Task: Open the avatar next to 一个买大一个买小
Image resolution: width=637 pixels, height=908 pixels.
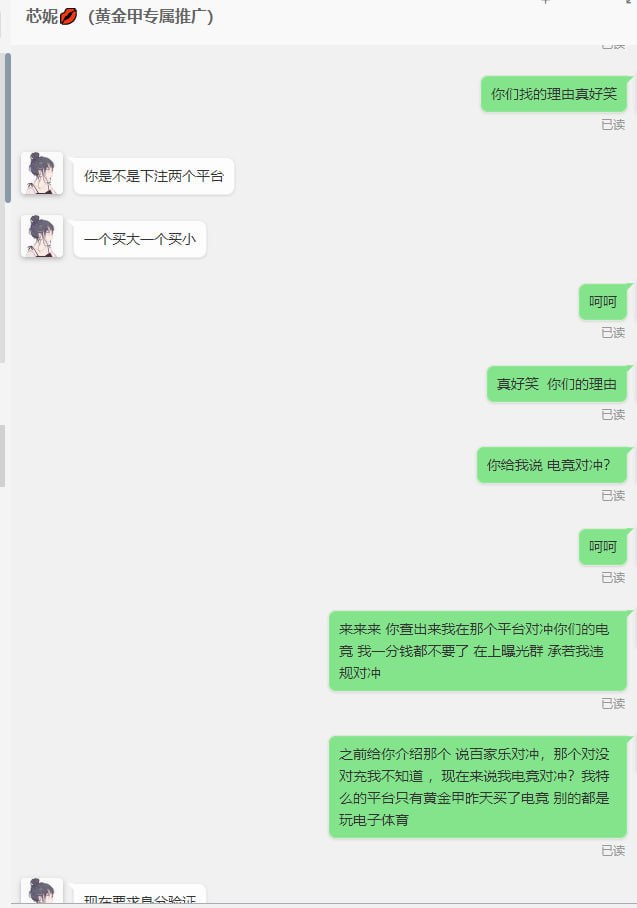Action: (42, 236)
